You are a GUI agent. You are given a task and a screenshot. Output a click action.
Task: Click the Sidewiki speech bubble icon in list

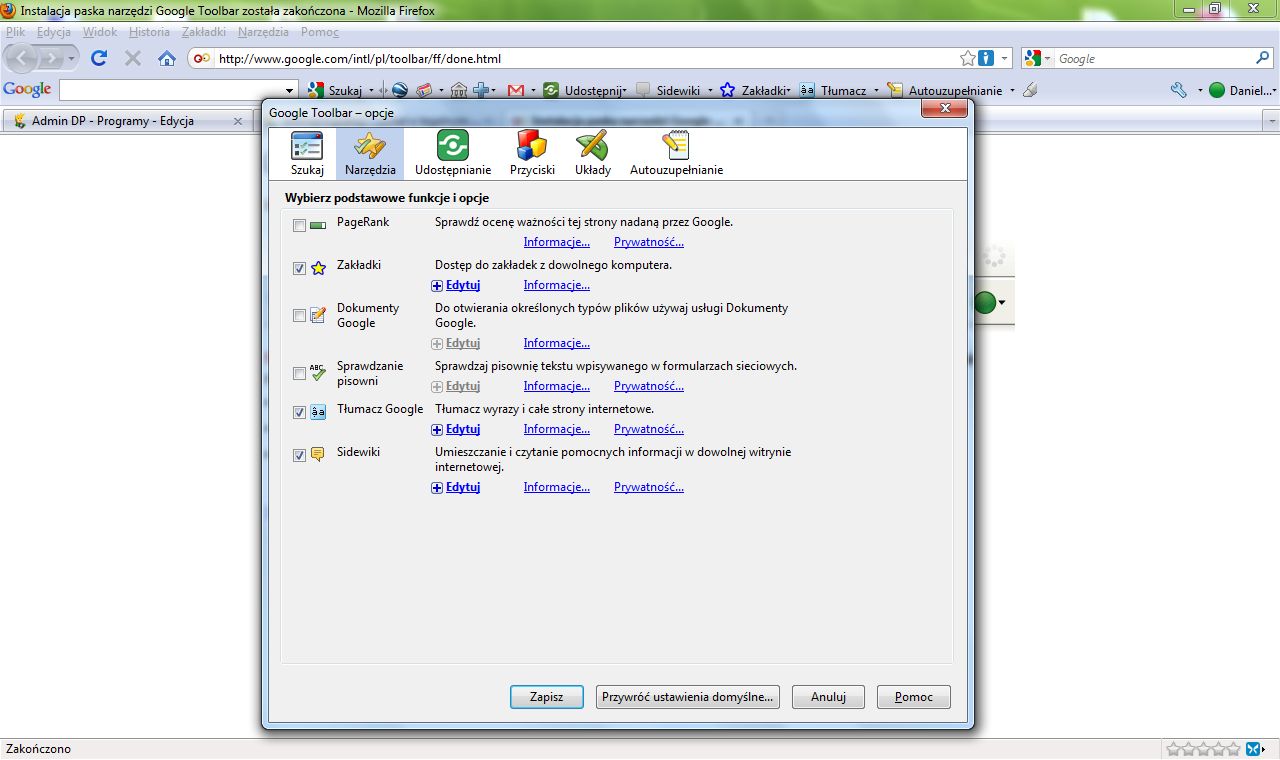[318, 455]
